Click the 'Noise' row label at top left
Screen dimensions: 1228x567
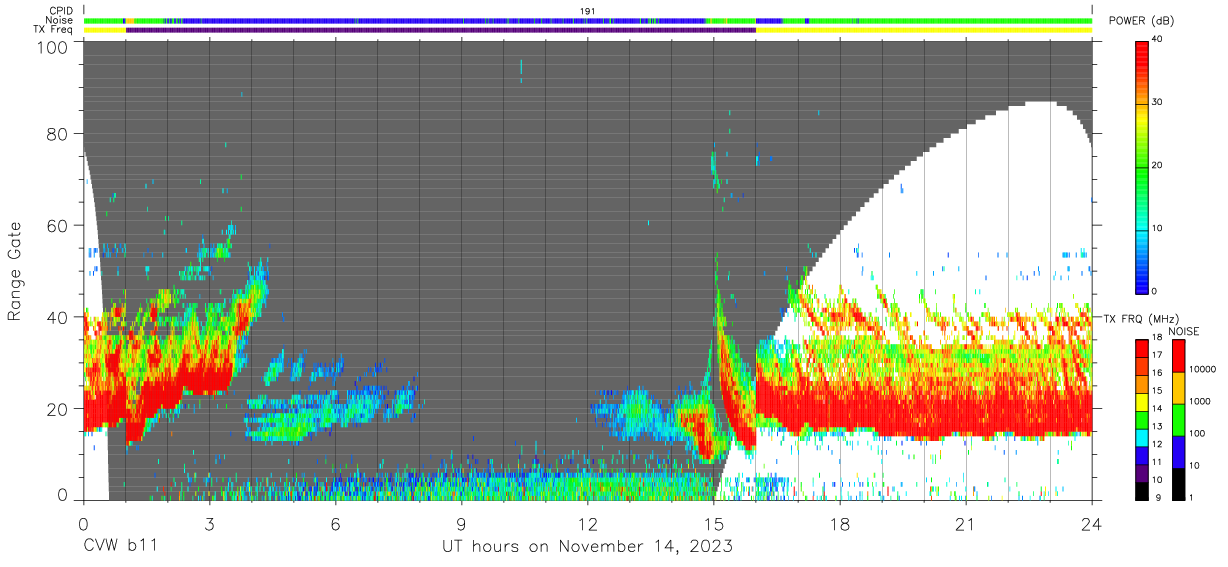60,20
